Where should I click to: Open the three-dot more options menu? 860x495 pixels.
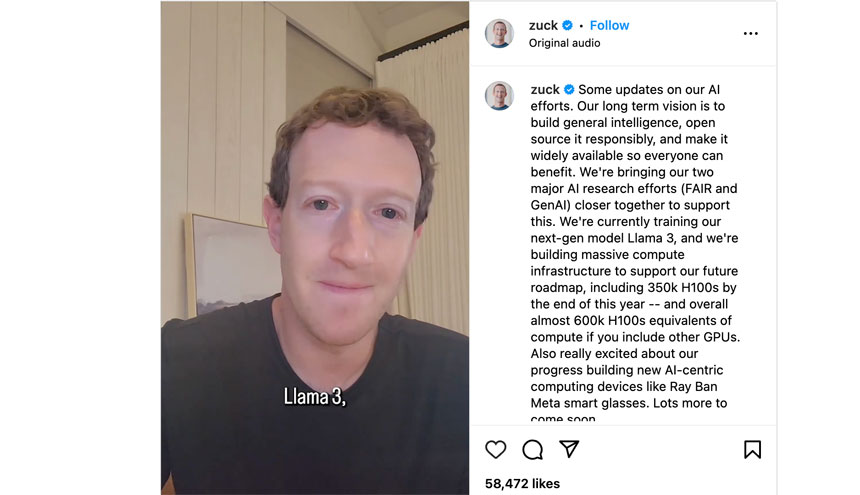point(750,33)
